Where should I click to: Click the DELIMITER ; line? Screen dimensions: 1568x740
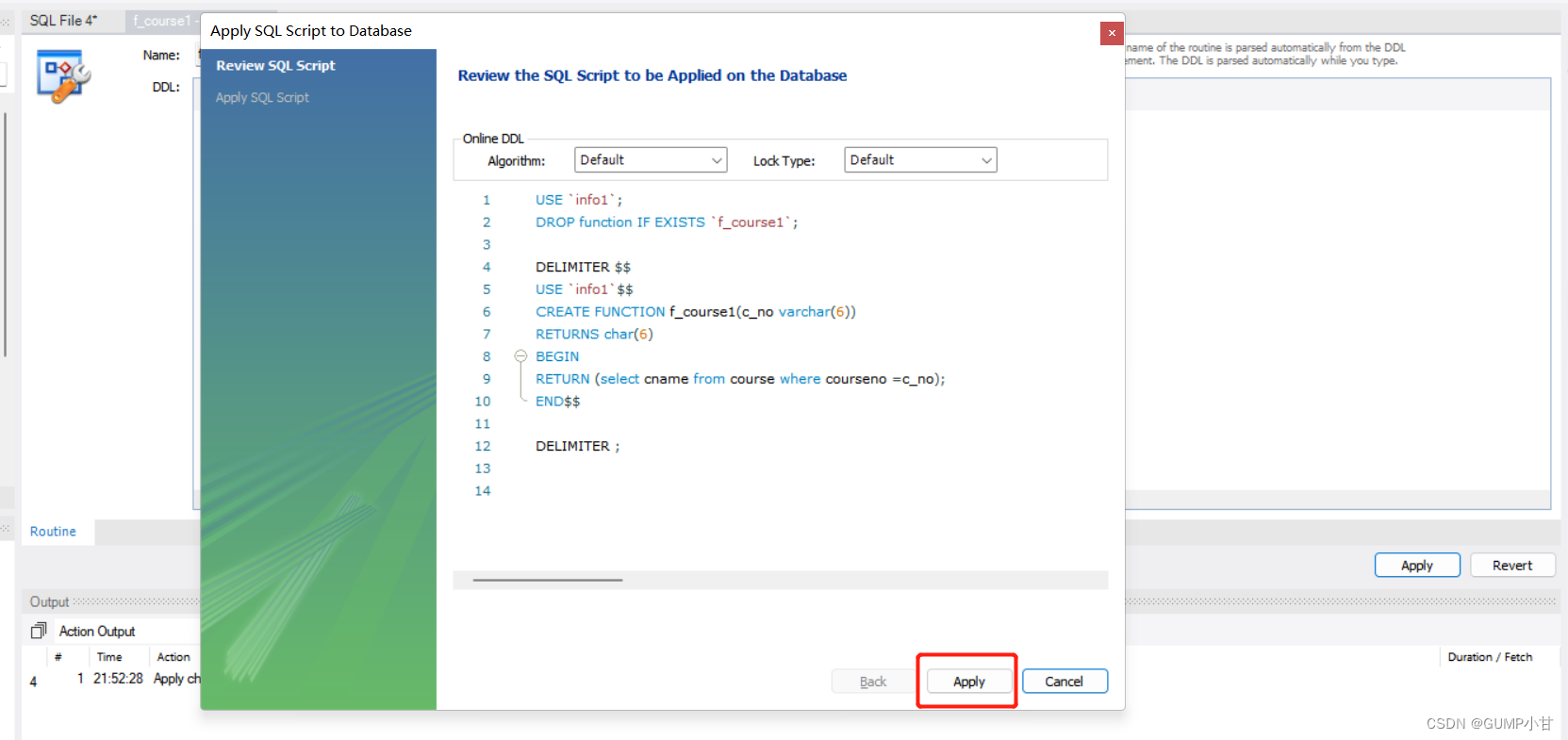coord(578,447)
